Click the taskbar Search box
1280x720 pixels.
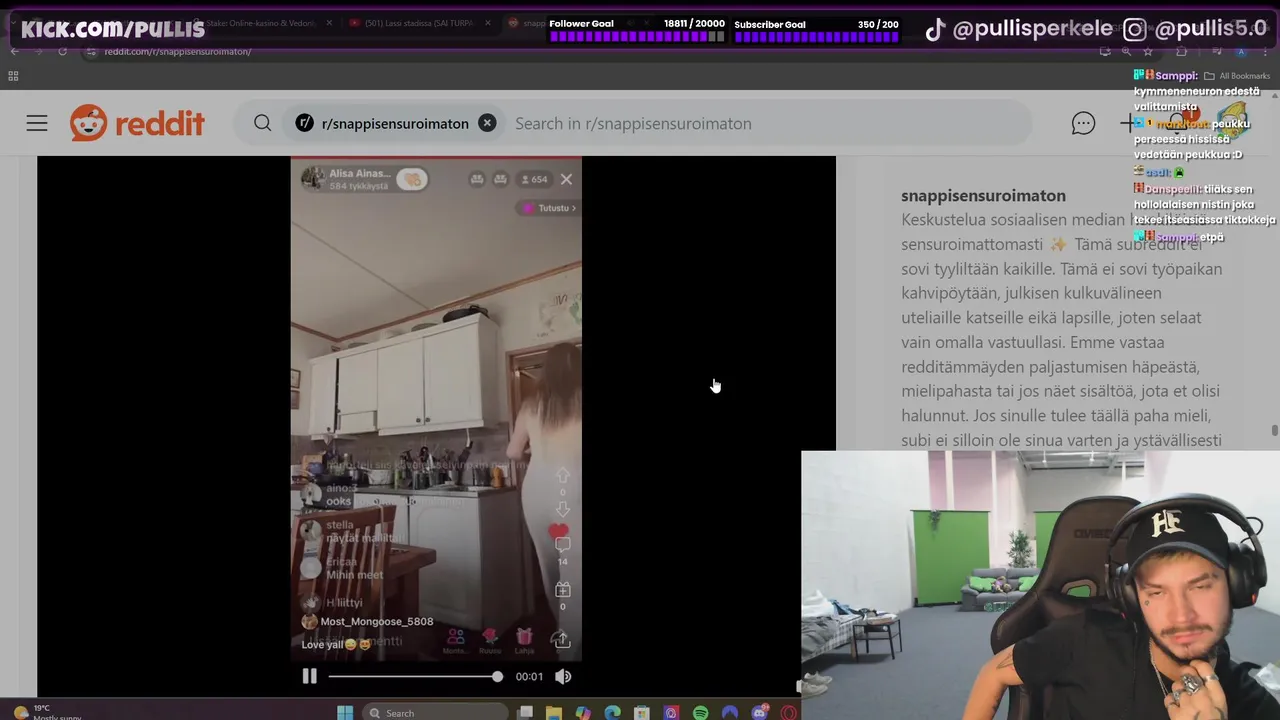pyautogui.click(x=435, y=712)
